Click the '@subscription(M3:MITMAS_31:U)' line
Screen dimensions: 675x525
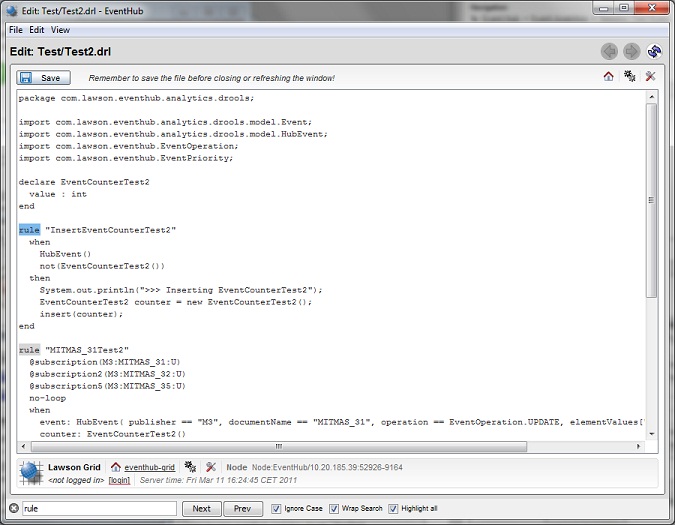(105, 362)
